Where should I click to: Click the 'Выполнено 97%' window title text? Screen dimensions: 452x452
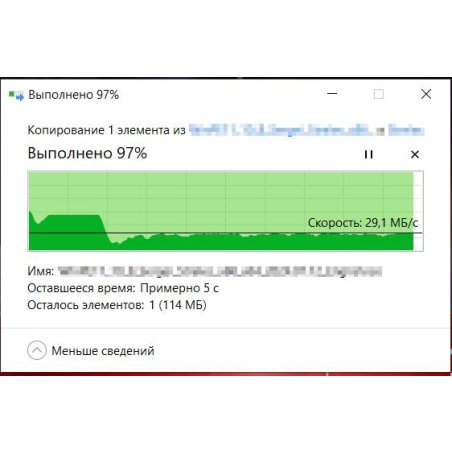click(x=74, y=95)
